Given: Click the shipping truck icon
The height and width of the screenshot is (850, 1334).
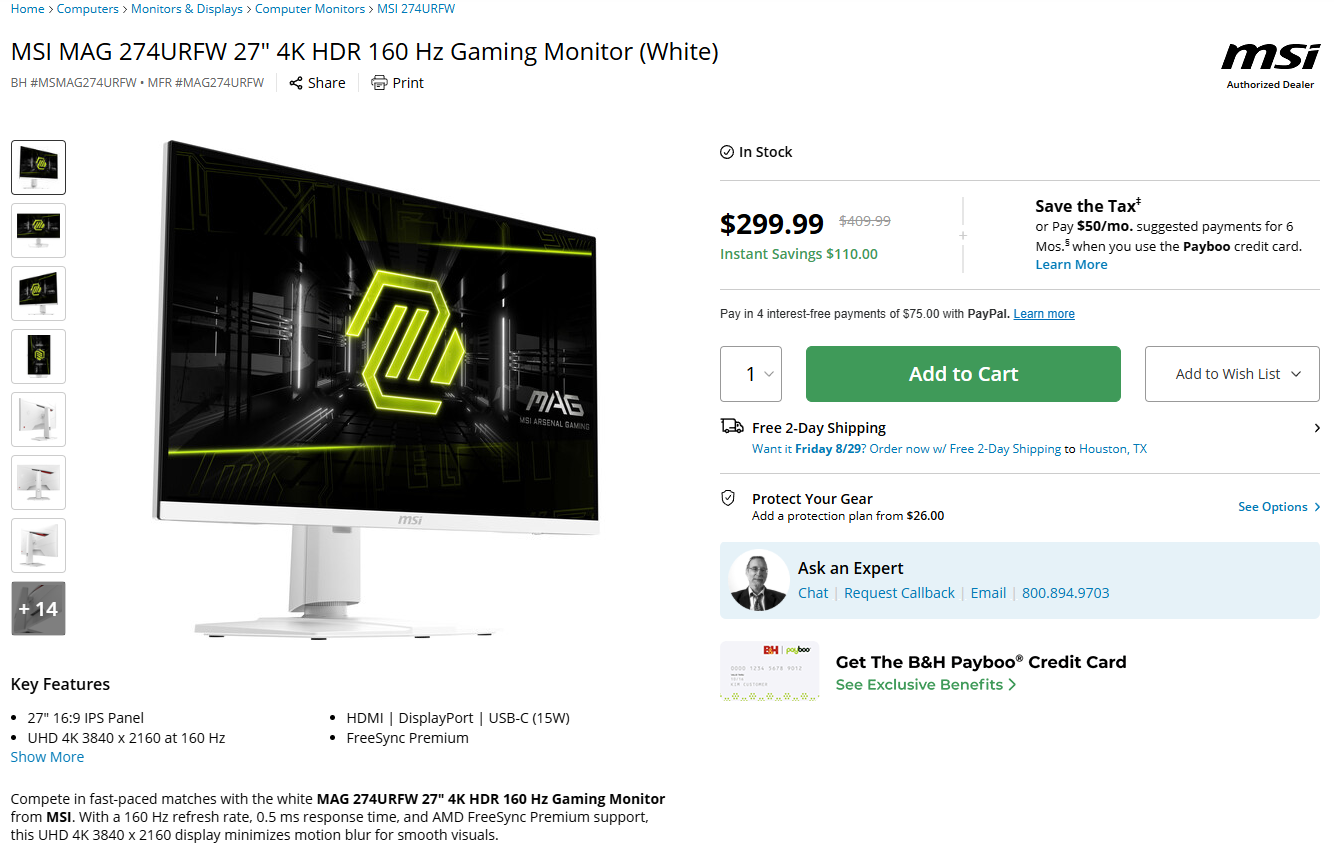Looking at the screenshot, I should click(732, 426).
